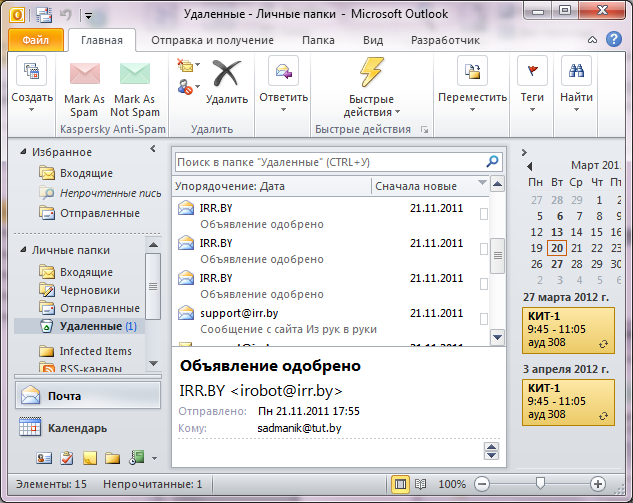Open the Создать dropdown arrow

click(x=31, y=109)
